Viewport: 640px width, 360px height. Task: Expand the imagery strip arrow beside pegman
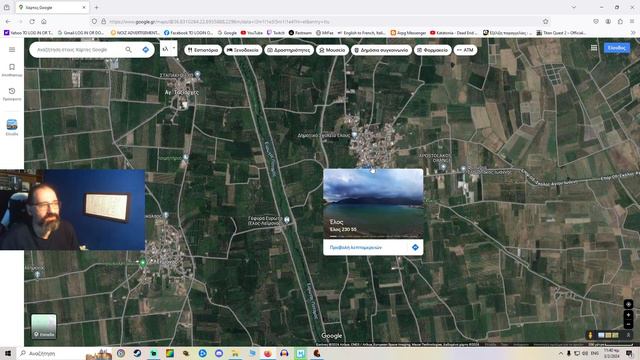628,335
